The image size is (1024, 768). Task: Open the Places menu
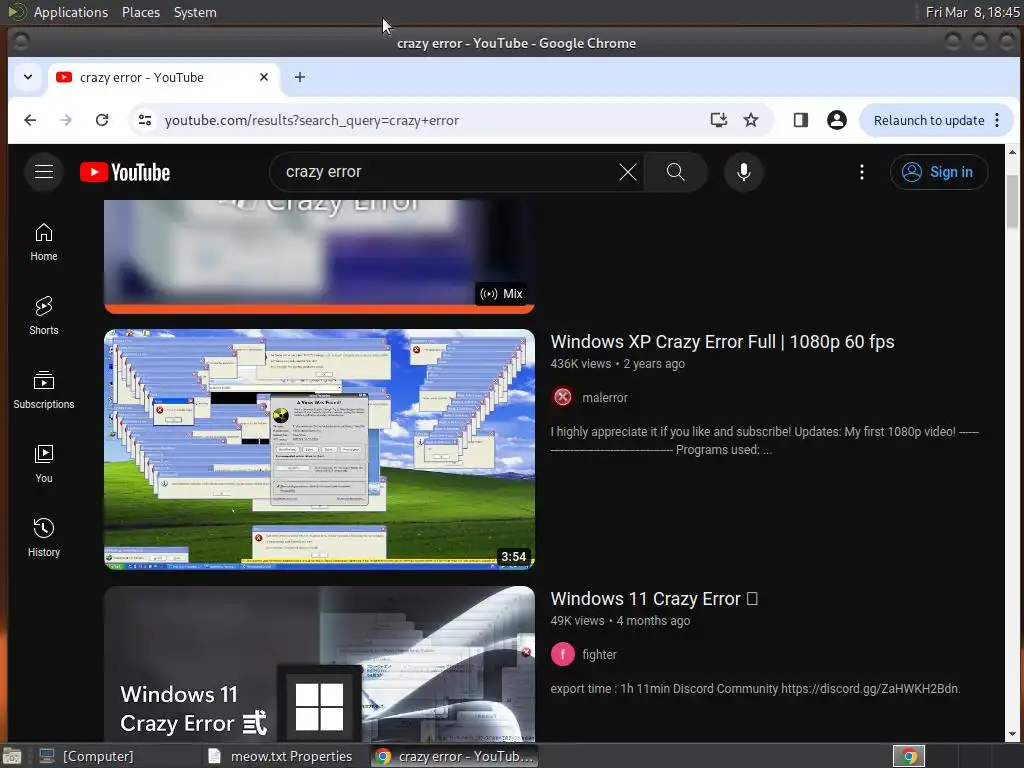click(140, 12)
